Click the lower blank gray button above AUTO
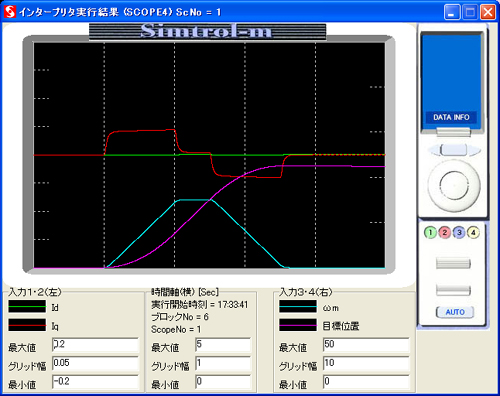This screenshot has width=500, height=396. pos(453,290)
